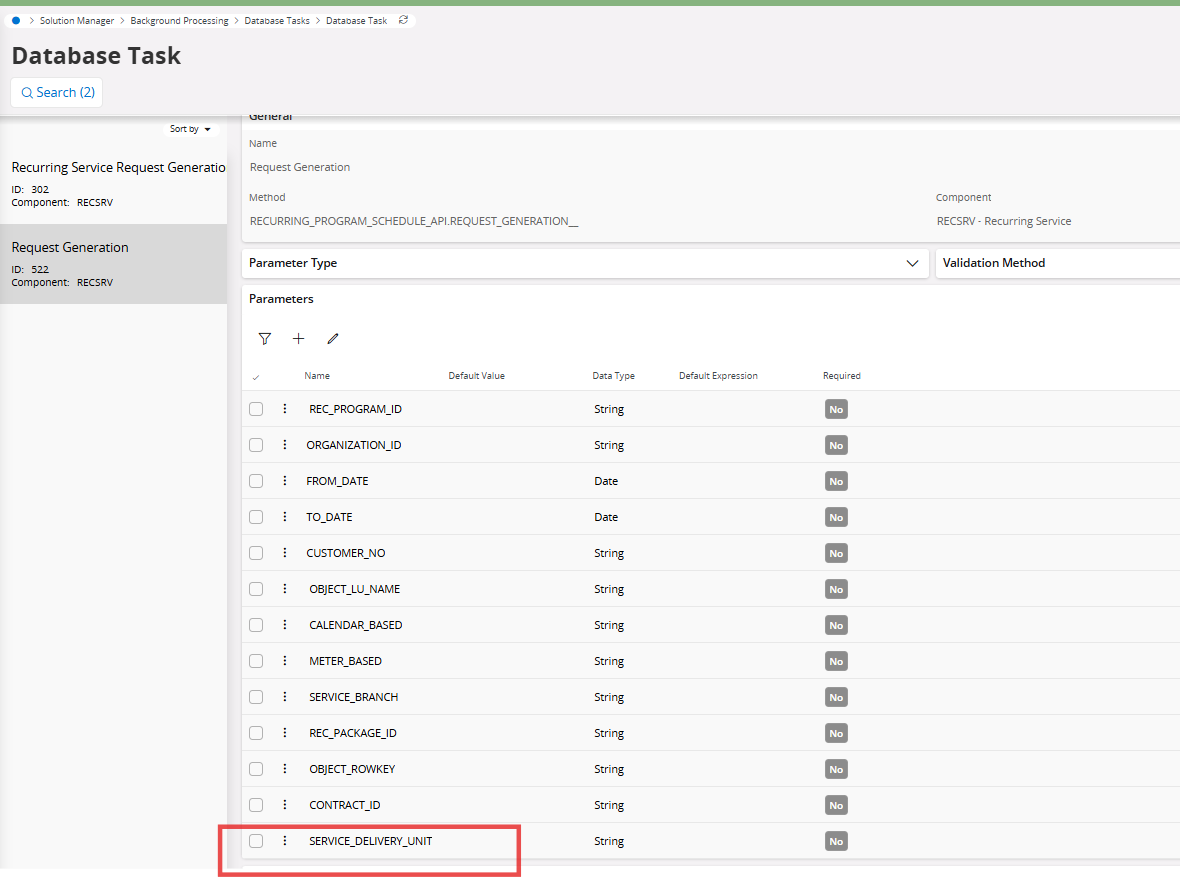Image resolution: width=1180 pixels, height=877 pixels.
Task: Open row menu for SERVICE_BRANCH
Action: click(x=284, y=697)
